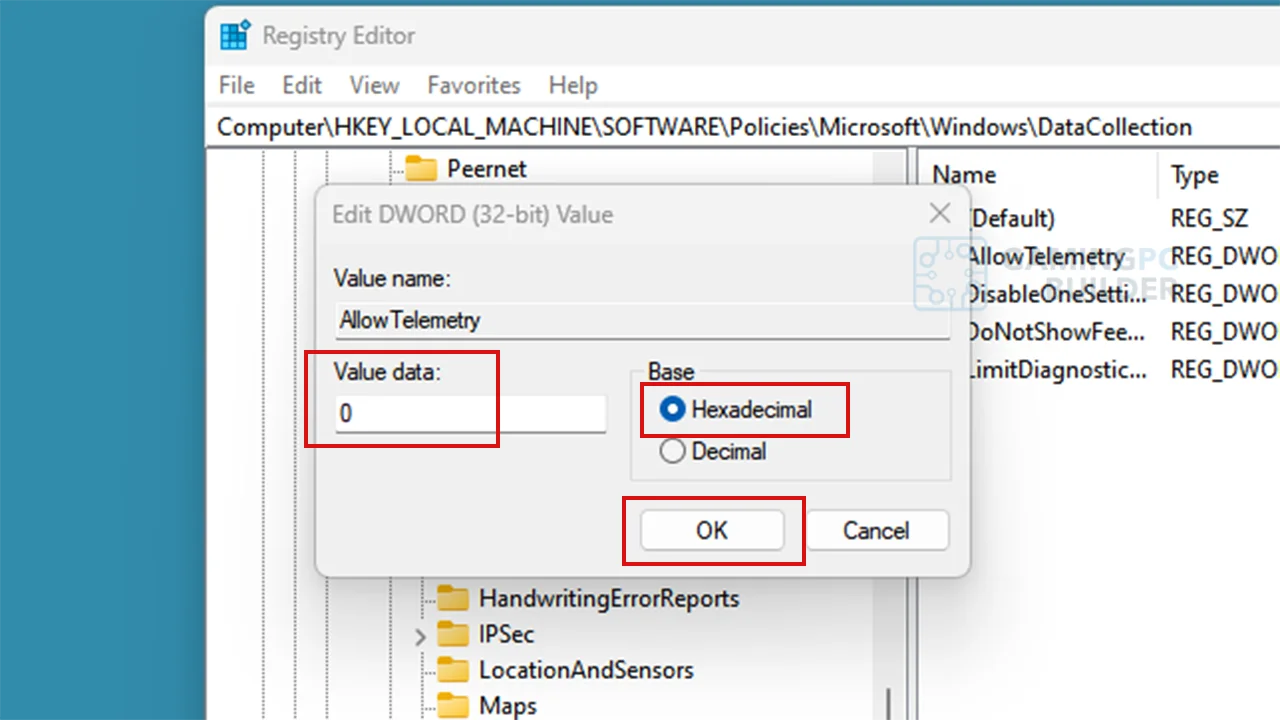Select the (Default) registry value
The image size is (1280, 720).
[x=1013, y=217]
